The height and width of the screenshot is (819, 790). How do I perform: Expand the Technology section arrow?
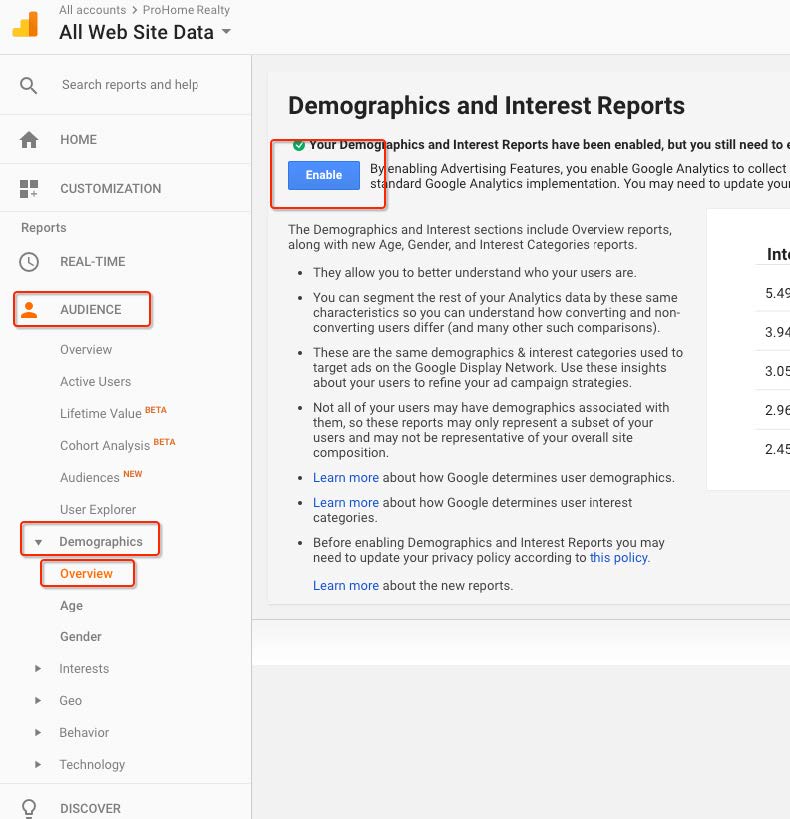[x=38, y=764]
